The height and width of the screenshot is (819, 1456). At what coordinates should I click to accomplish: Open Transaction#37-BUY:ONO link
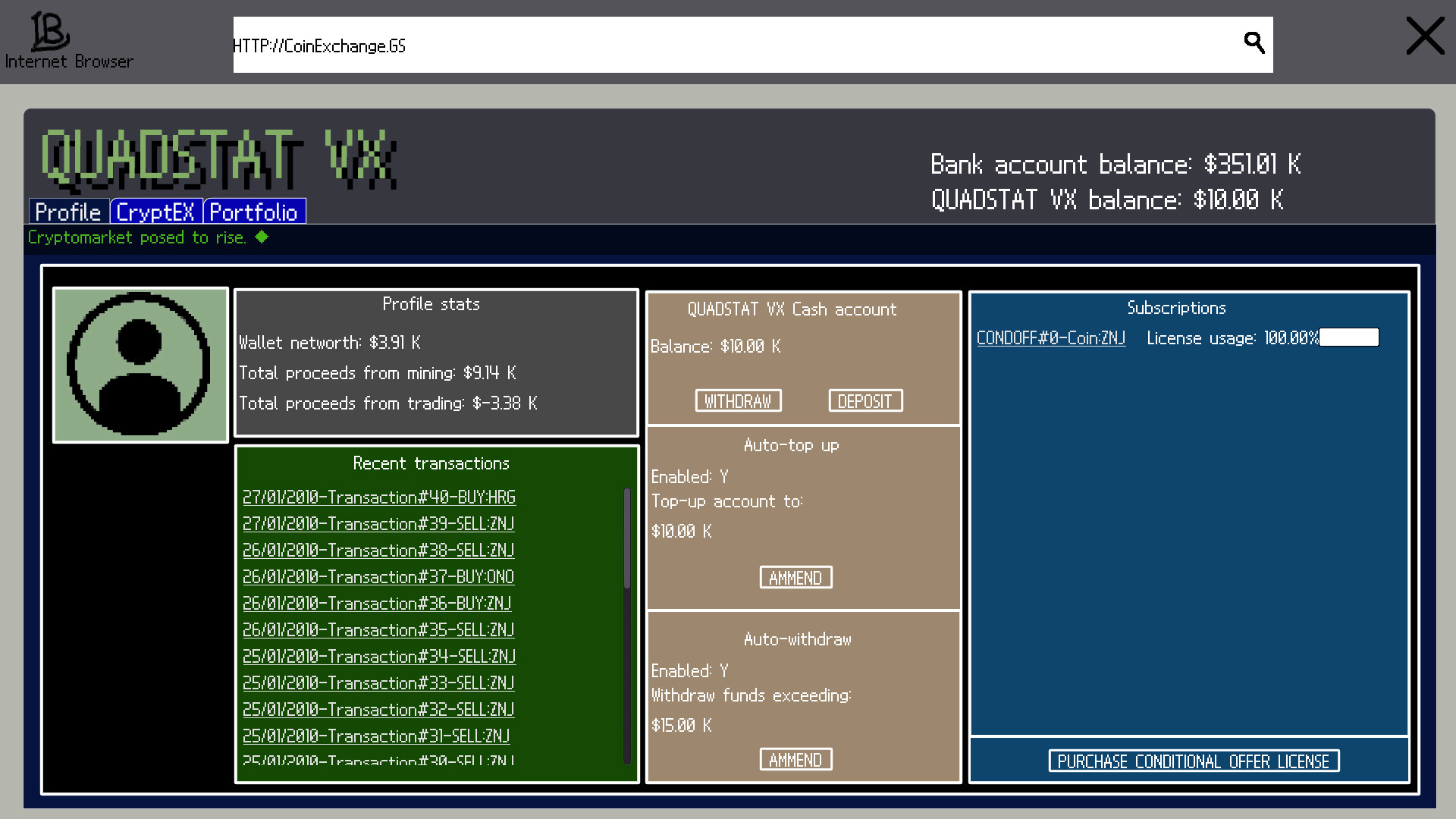point(378,577)
